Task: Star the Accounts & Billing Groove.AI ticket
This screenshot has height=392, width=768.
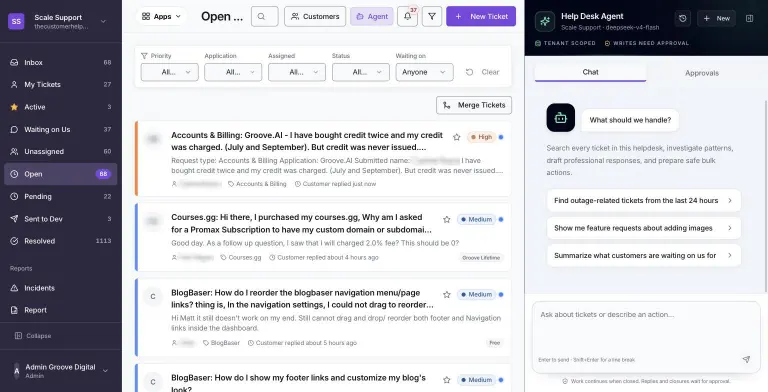Action: pyautogui.click(x=456, y=137)
